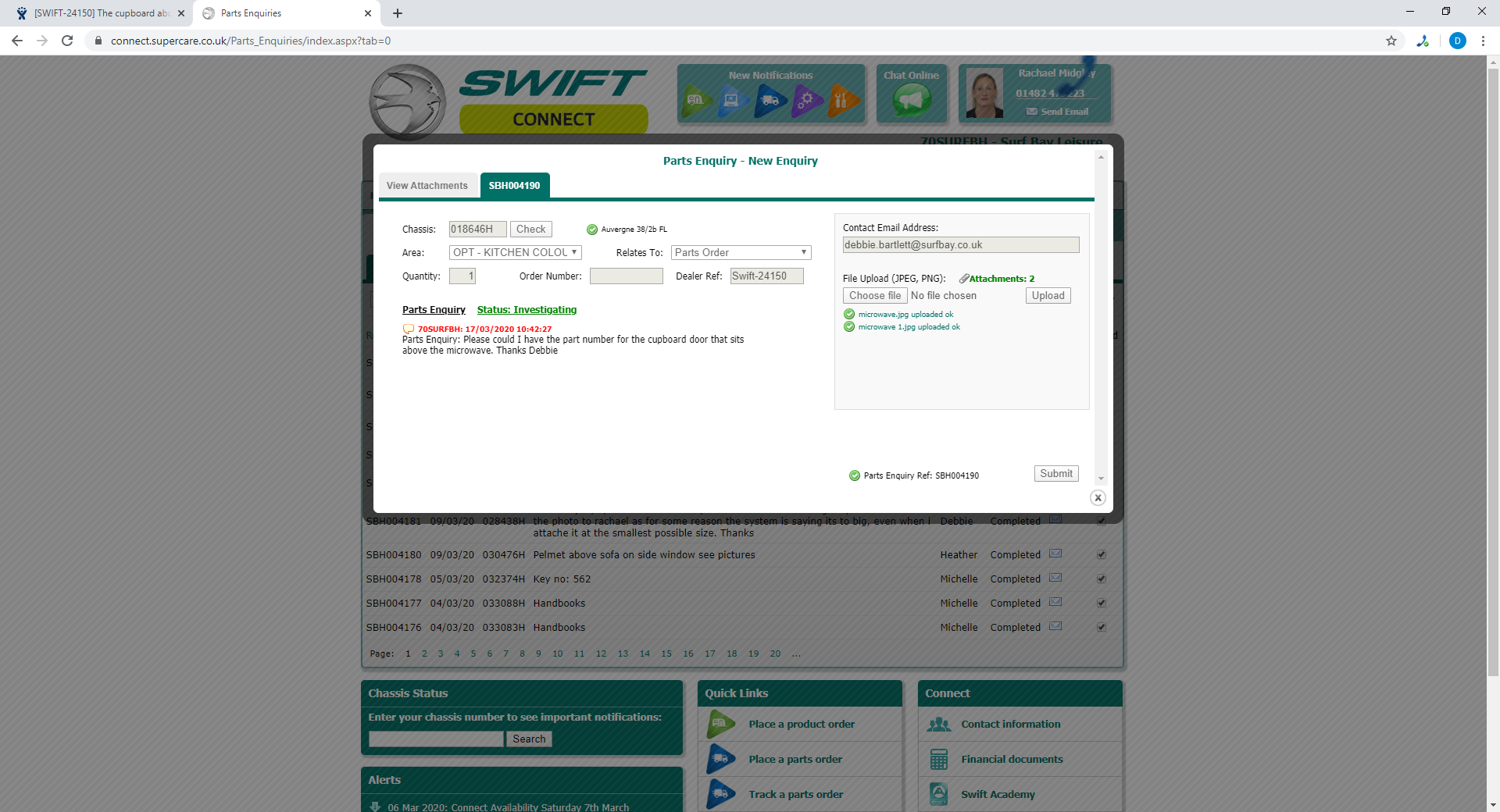This screenshot has width=1500, height=812.
Task: Click the dialog scrollbar down arrow
Action: point(1101,479)
